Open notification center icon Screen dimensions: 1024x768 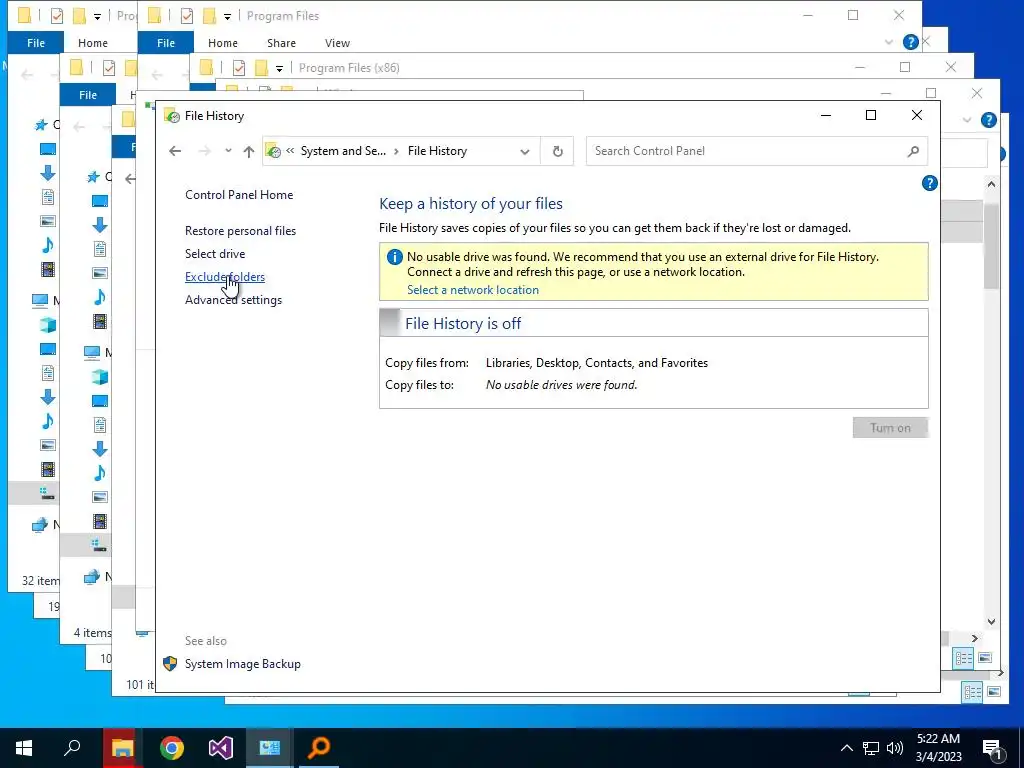click(x=992, y=749)
